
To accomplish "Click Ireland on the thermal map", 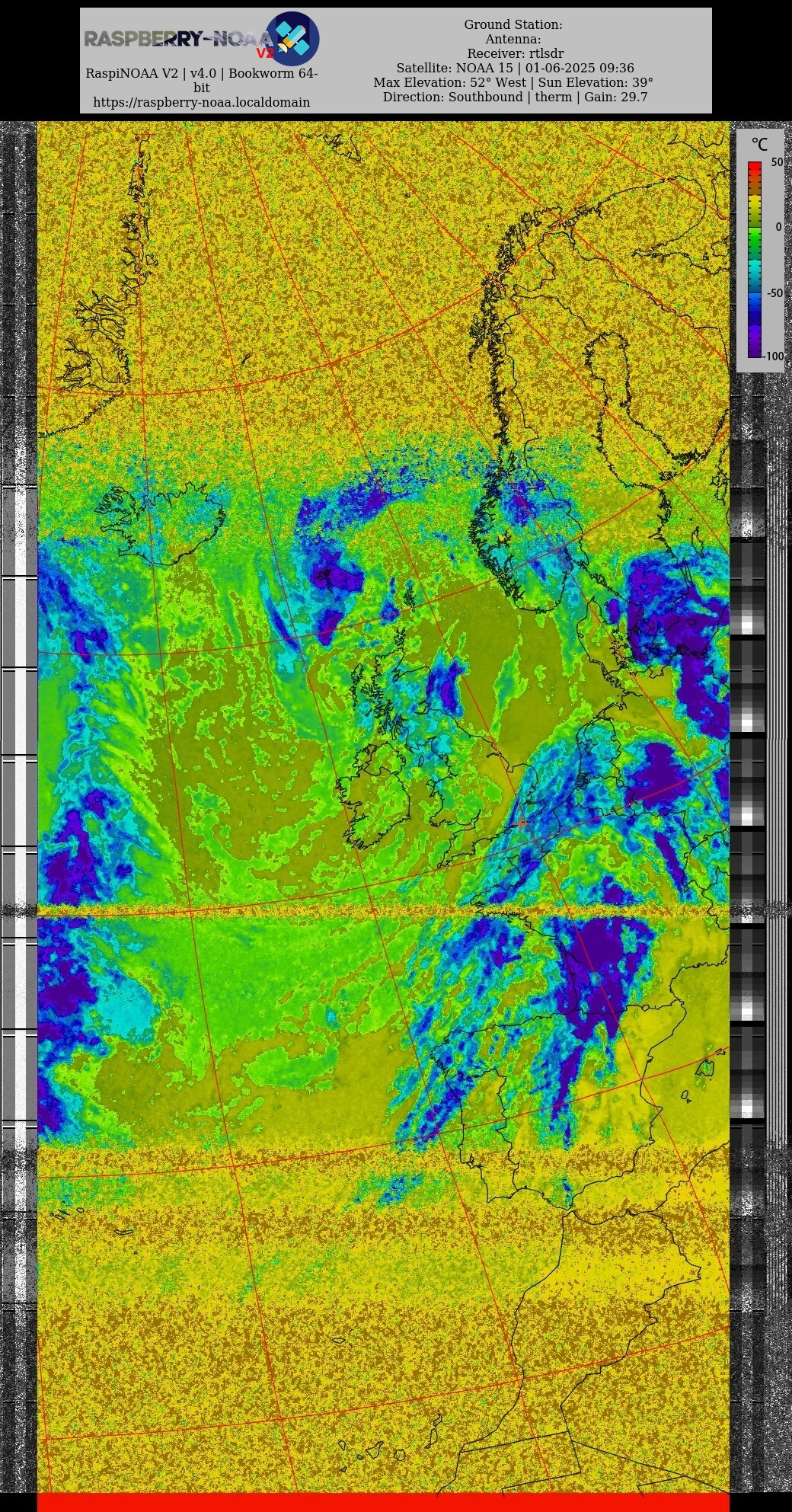I will point(375,797).
